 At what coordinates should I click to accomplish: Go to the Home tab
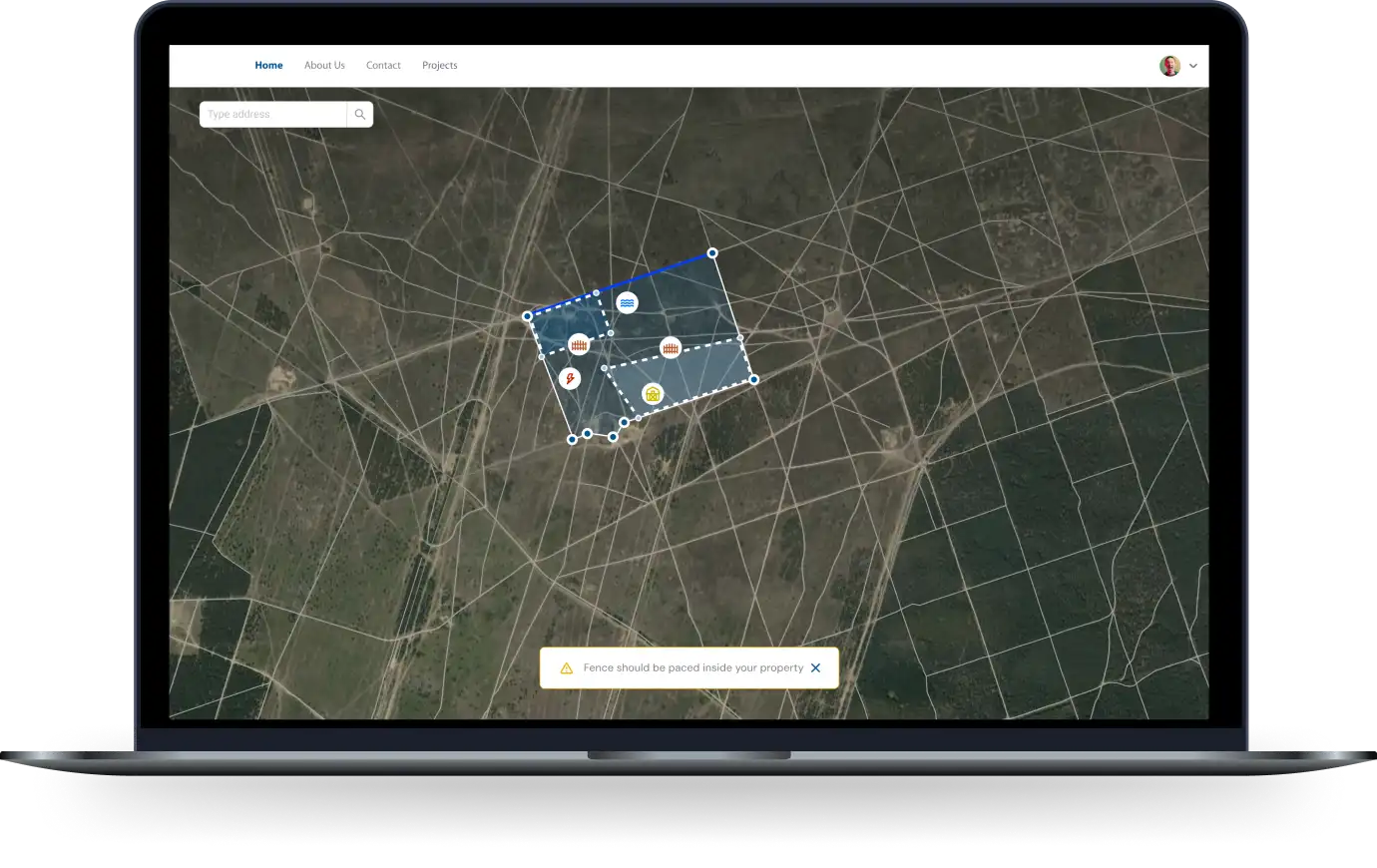[x=268, y=66]
